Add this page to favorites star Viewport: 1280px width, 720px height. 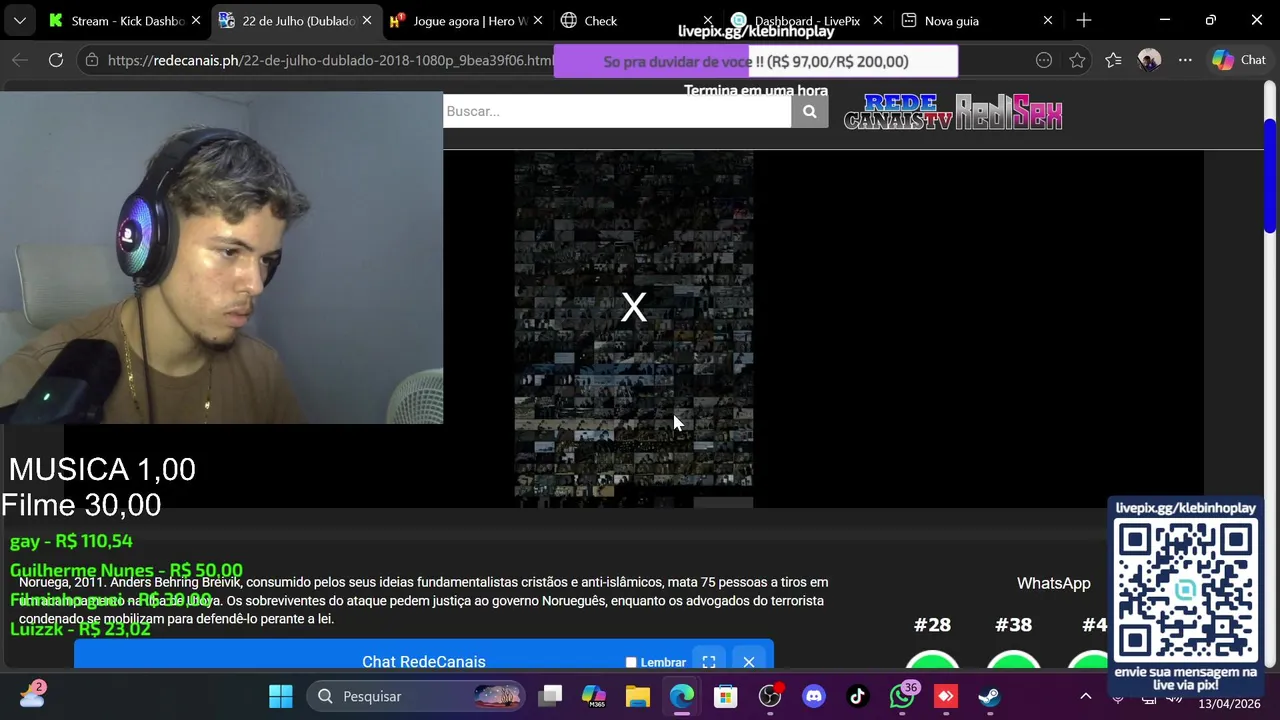[x=1077, y=60]
